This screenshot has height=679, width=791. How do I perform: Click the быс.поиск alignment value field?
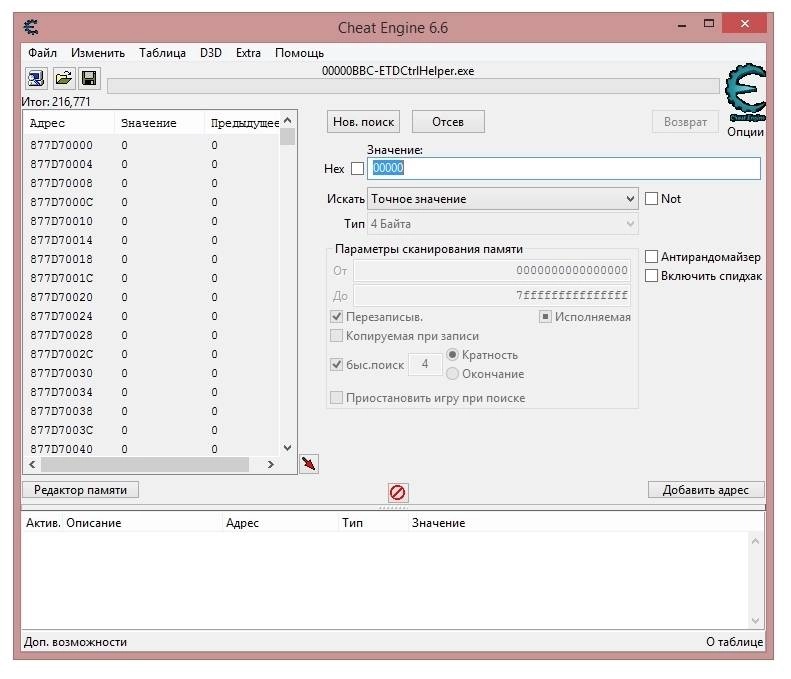click(x=425, y=364)
